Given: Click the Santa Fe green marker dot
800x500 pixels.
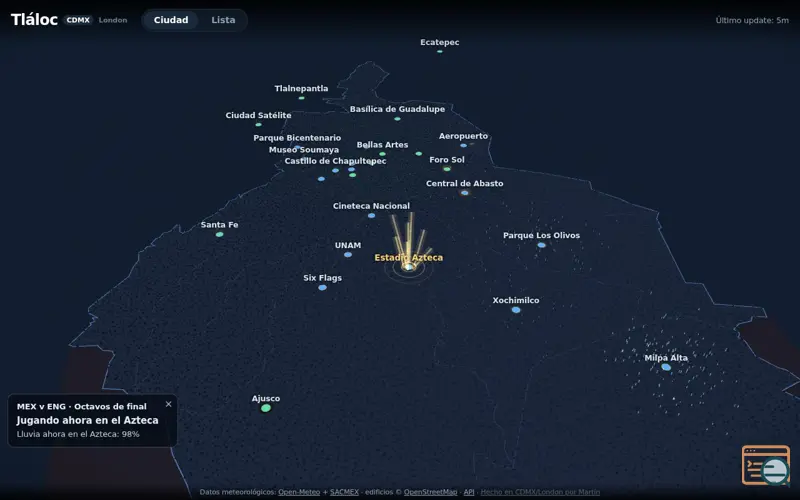Looking at the screenshot, I should pyautogui.click(x=219, y=234).
